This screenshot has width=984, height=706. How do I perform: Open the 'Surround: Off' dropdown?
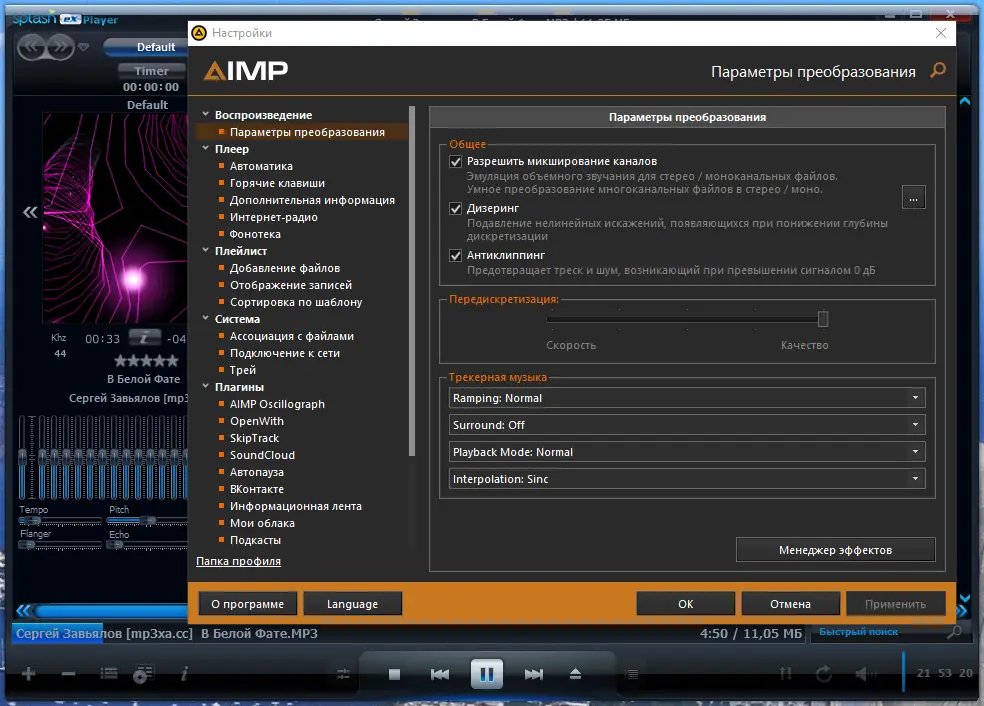point(687,425)
